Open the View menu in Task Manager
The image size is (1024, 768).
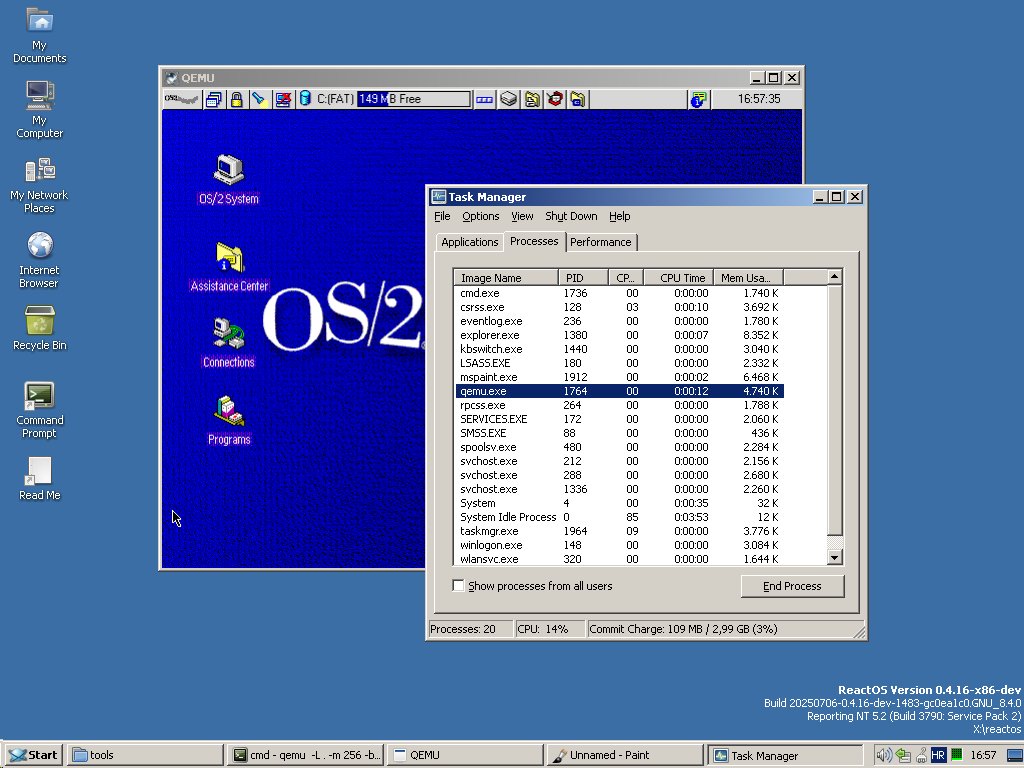pyautogui.click(x=522, y=216)
